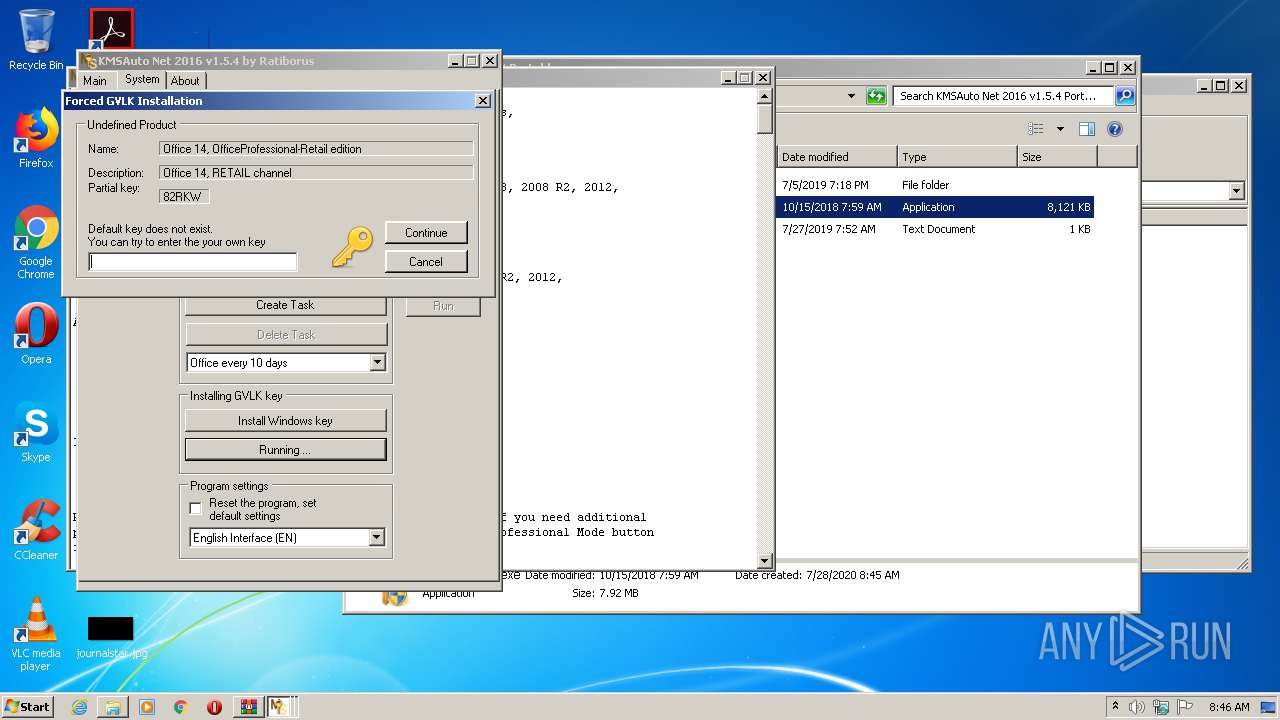Select the File folder row

click(935, 185)
